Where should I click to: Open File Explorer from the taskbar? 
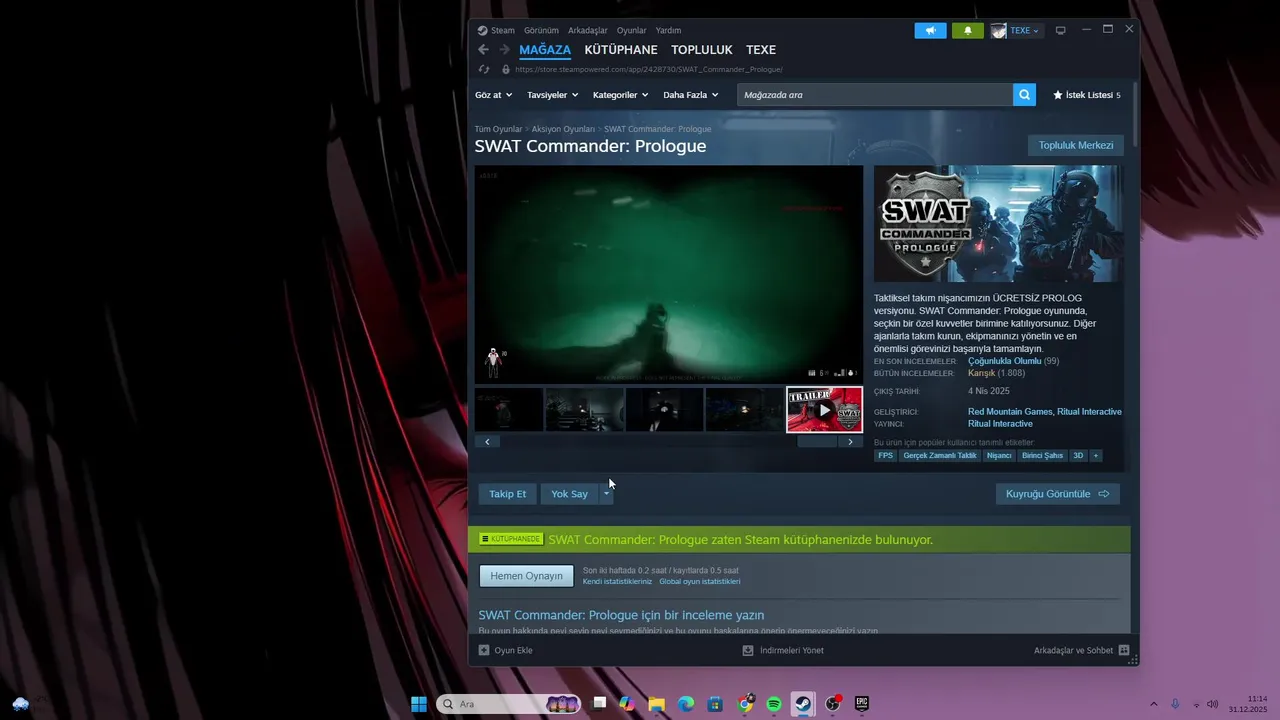click(656, 704)
